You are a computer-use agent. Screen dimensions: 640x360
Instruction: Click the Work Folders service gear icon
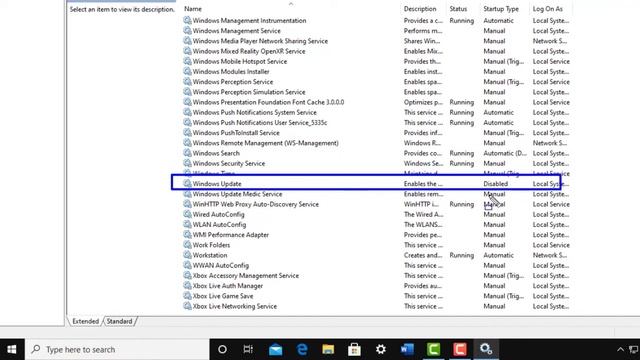click(x=187, y=244)
